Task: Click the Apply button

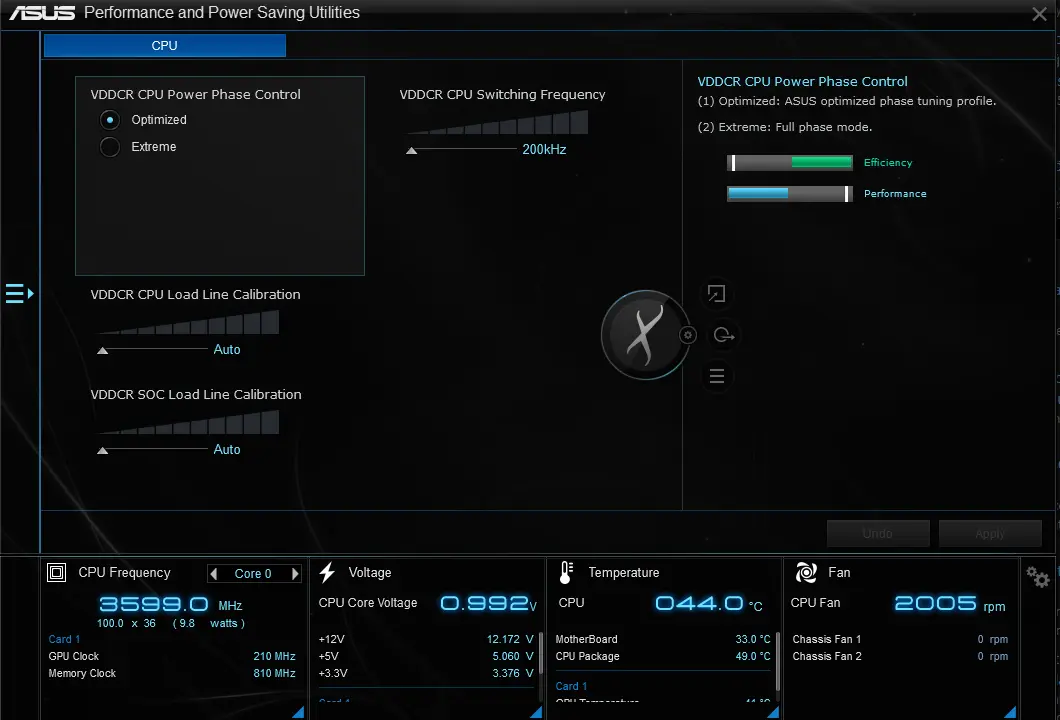Action: tap(990, 533)
